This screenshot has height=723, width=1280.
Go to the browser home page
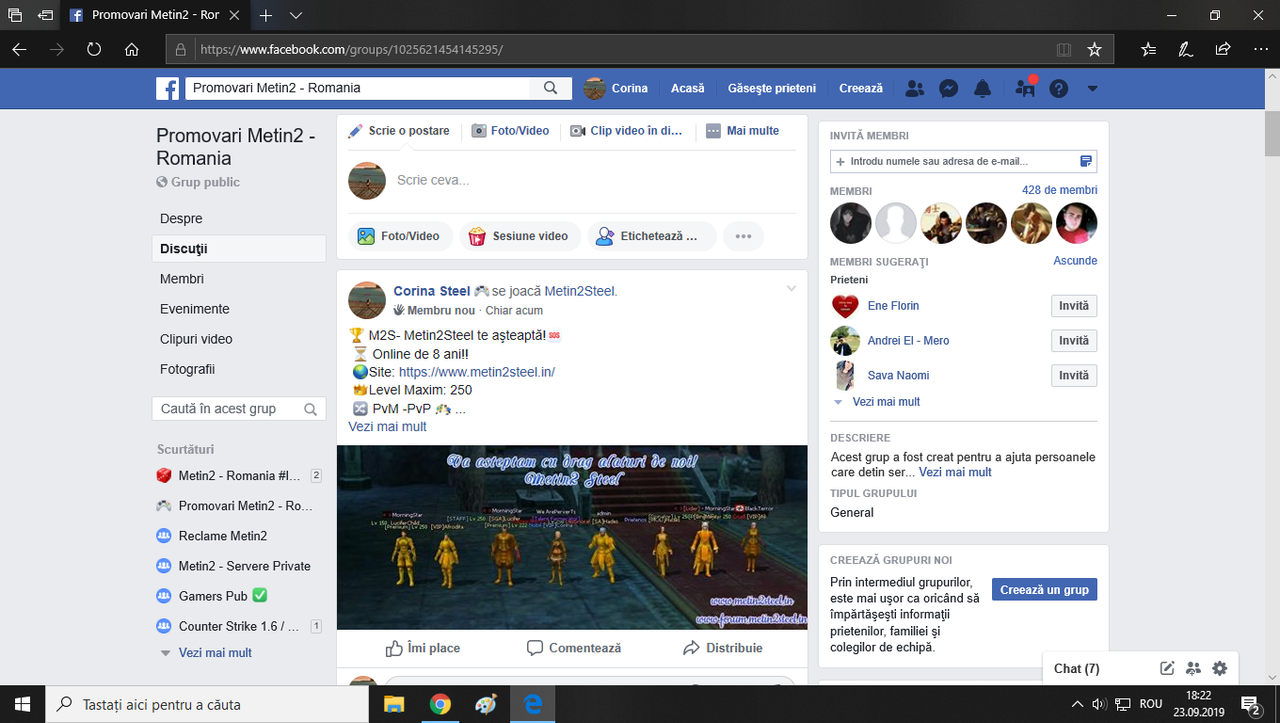(x=131, y=49)
